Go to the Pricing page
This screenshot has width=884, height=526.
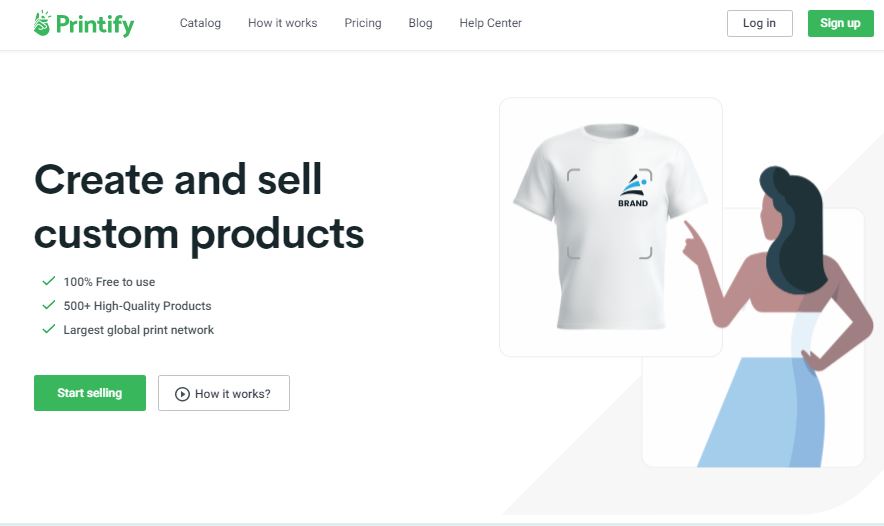[363, 23]
